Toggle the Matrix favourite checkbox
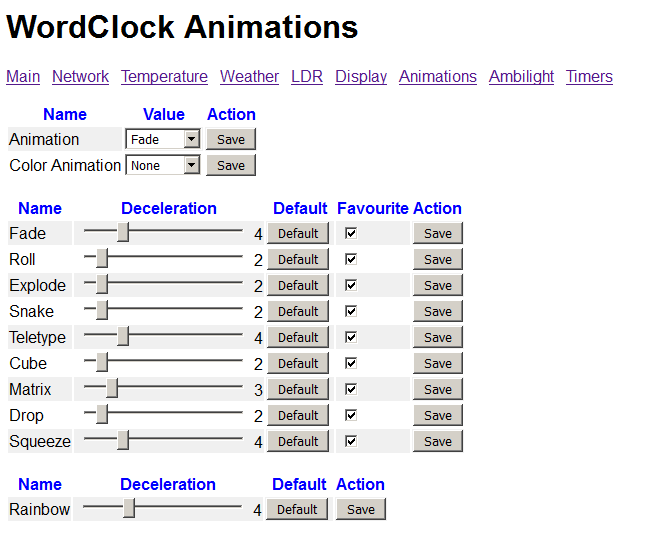Screen dimensions: 646x534 coord(351,389)
